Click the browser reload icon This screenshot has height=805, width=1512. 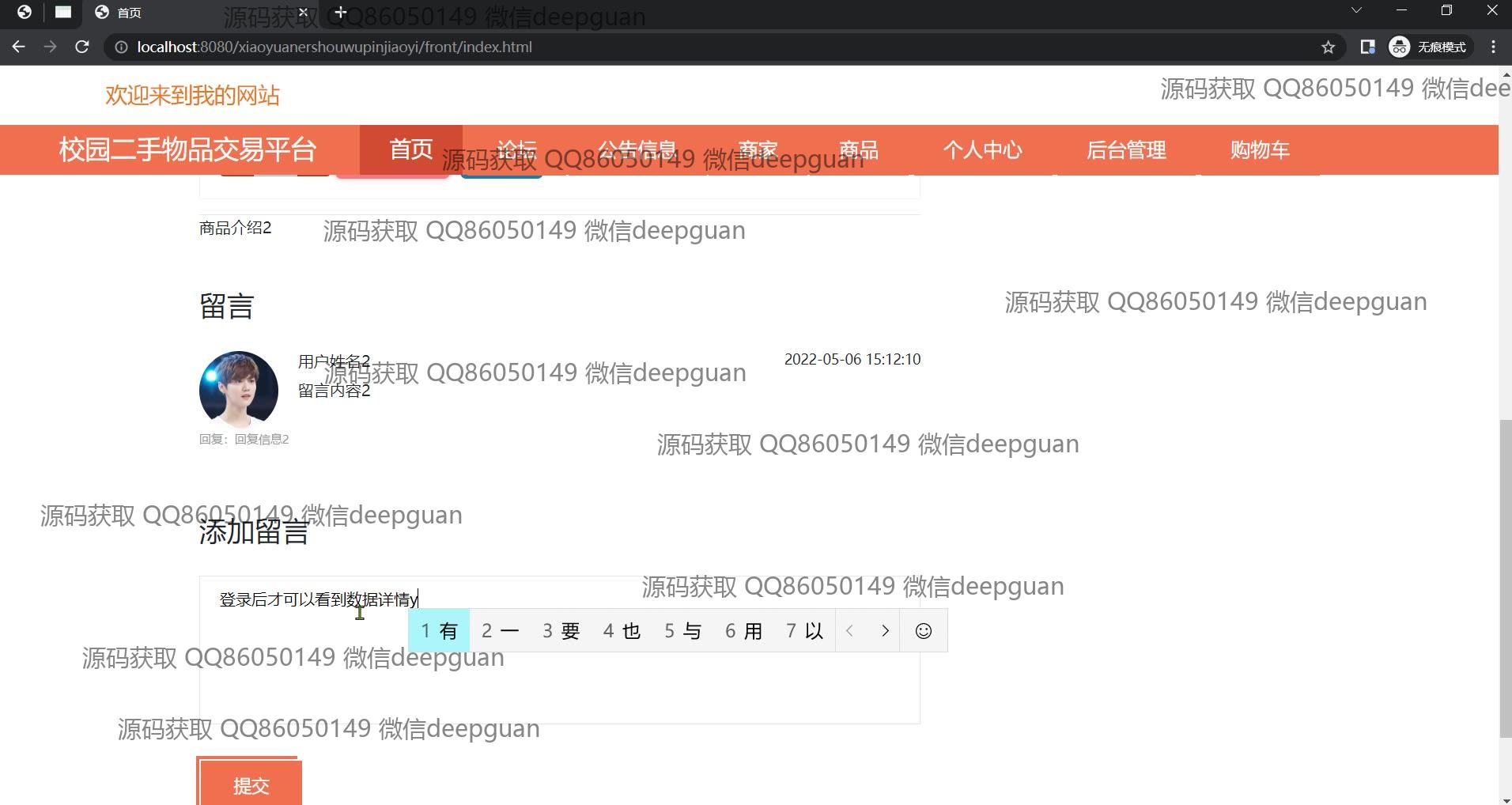[81, 47]
